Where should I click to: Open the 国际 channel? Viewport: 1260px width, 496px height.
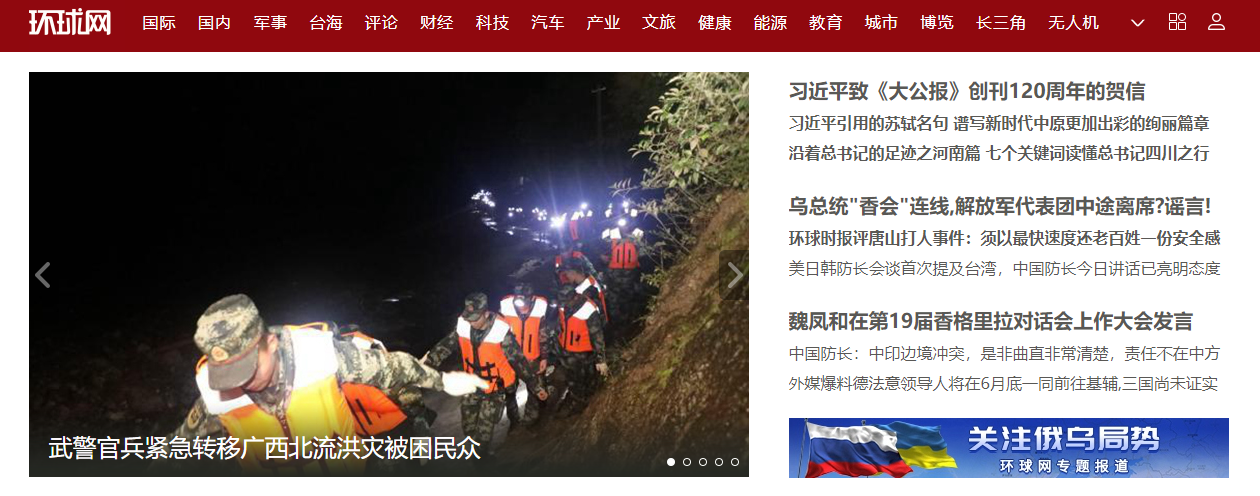[x=159, y=22]
